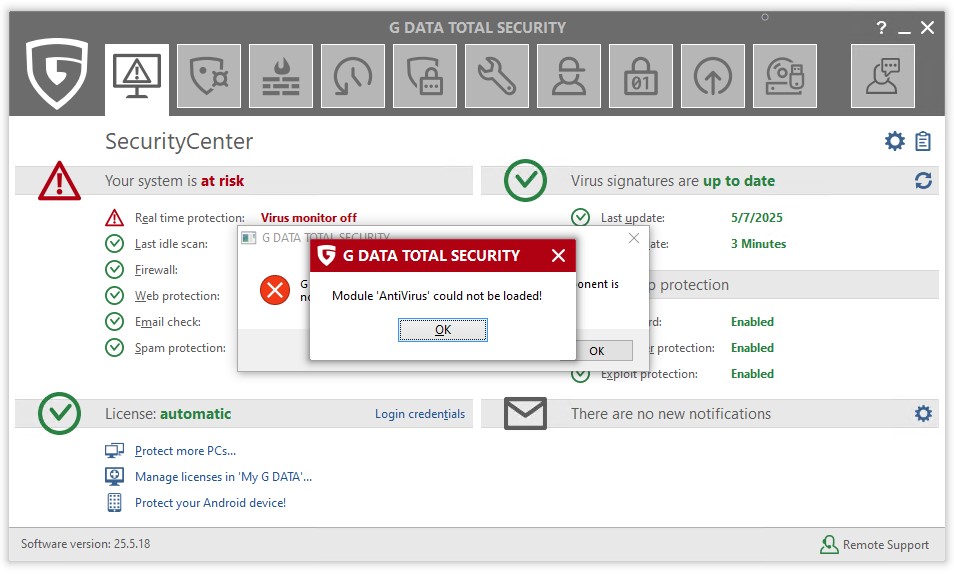The image size is (954, 575).
Task: Open the Password Manager shield-lock tab
Action: 425,76
